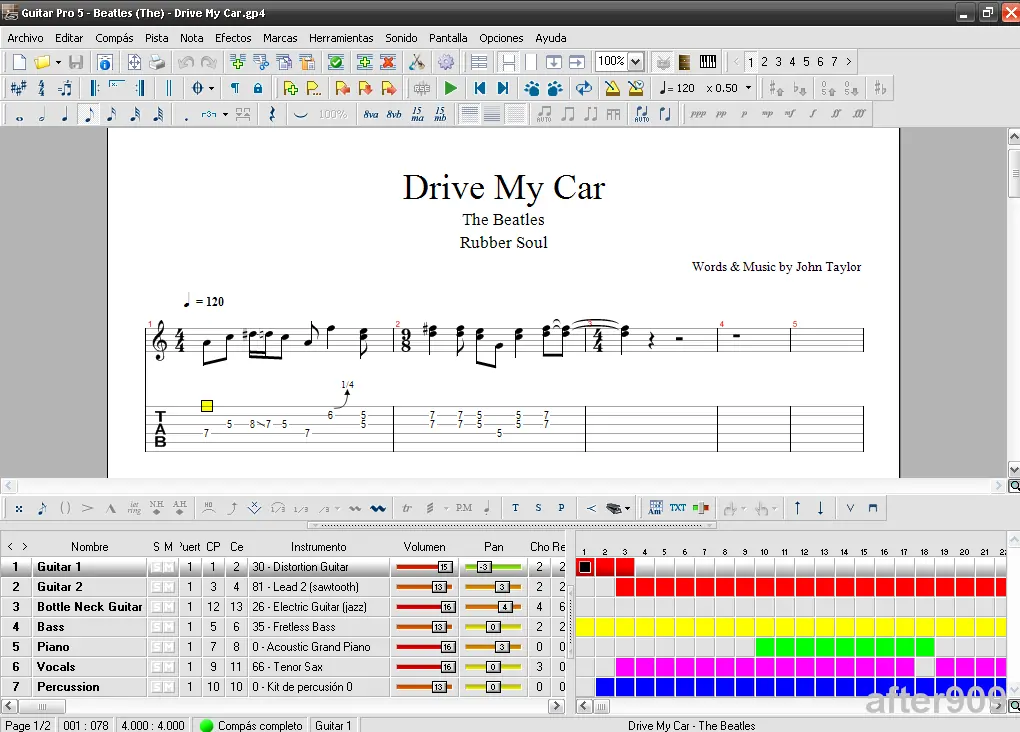Open the tempo multiplier x0.50 dropdown
Viewport: 1020px width, 732px height.
[748, 88]
